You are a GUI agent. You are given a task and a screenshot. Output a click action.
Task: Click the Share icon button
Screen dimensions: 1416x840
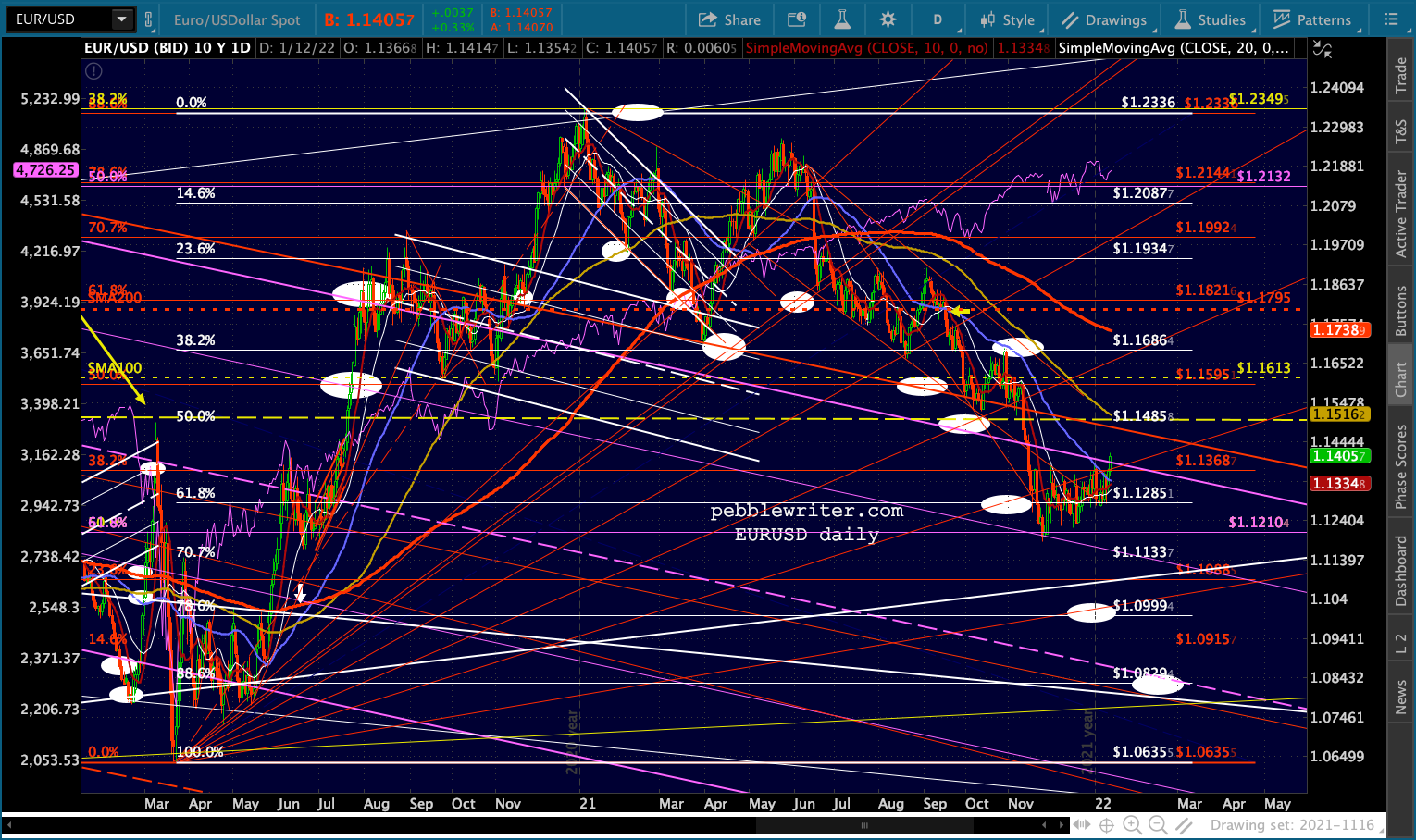pyautogui.click(x=728, y=19)
